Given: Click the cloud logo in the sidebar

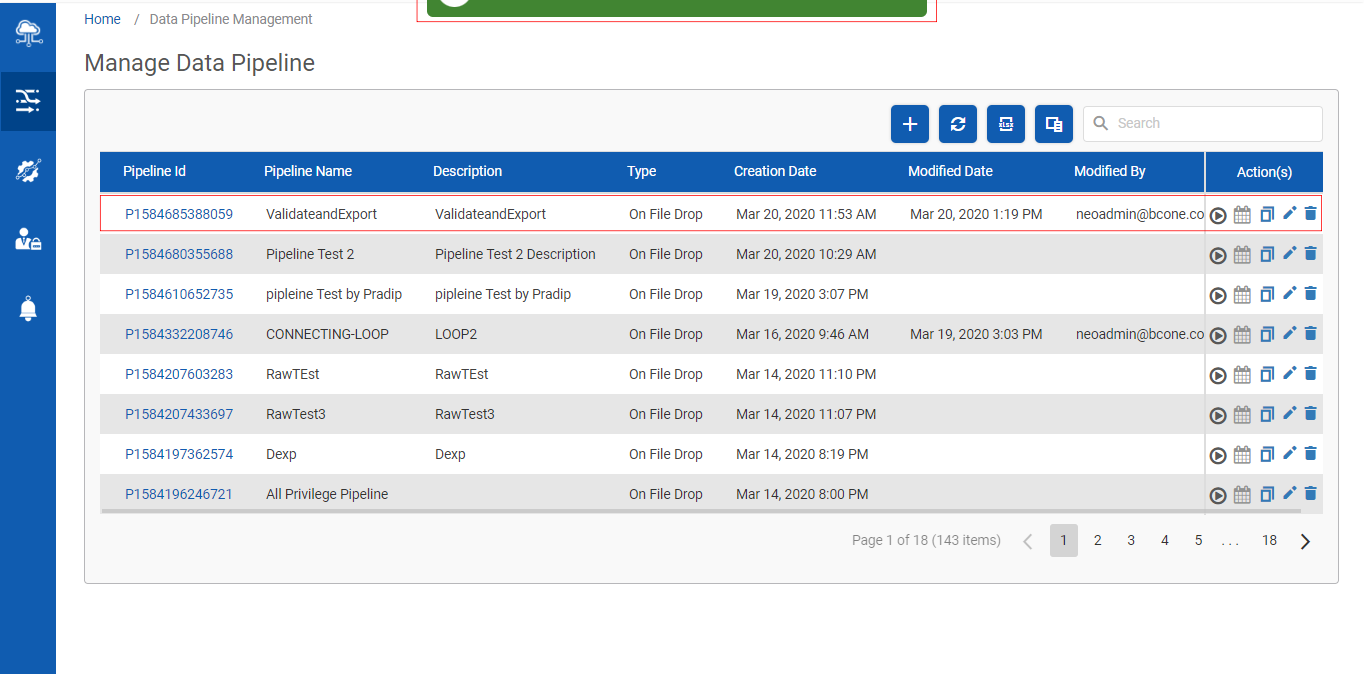Looking at the screenshot, I should pyautogui.click(x=28, y=33).
